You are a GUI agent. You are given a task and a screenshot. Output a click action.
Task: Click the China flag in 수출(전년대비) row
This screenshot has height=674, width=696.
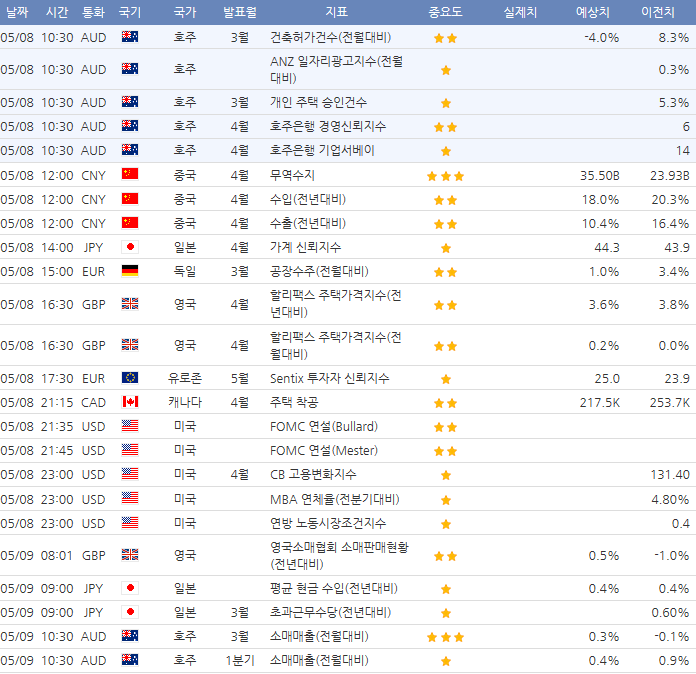pyautogui.click(x=130, y=223)
